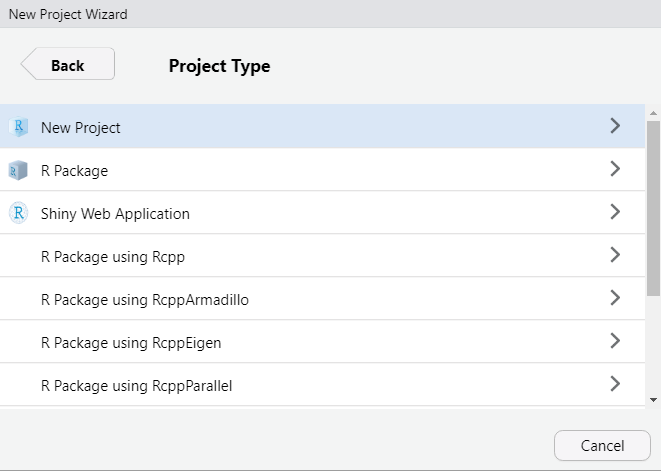Expand the Shiny Web Application chevron
This screenshot has height=471, width=661.
[x=615, y=212]
